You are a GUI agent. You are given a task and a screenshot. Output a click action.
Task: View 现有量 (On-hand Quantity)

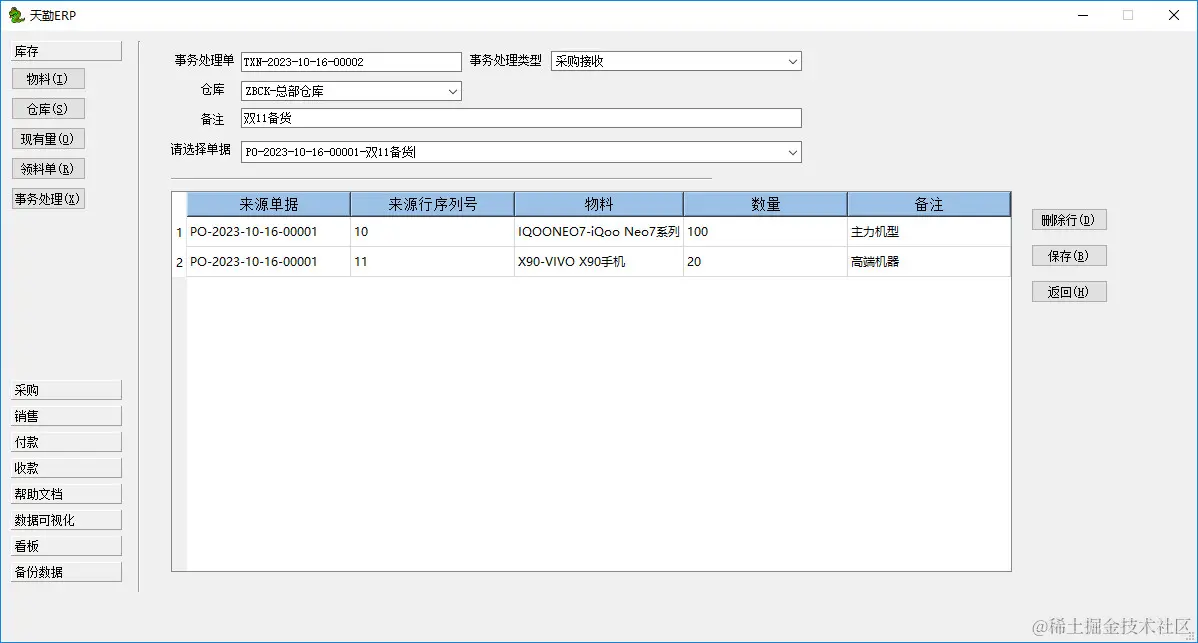click(47, 138)
